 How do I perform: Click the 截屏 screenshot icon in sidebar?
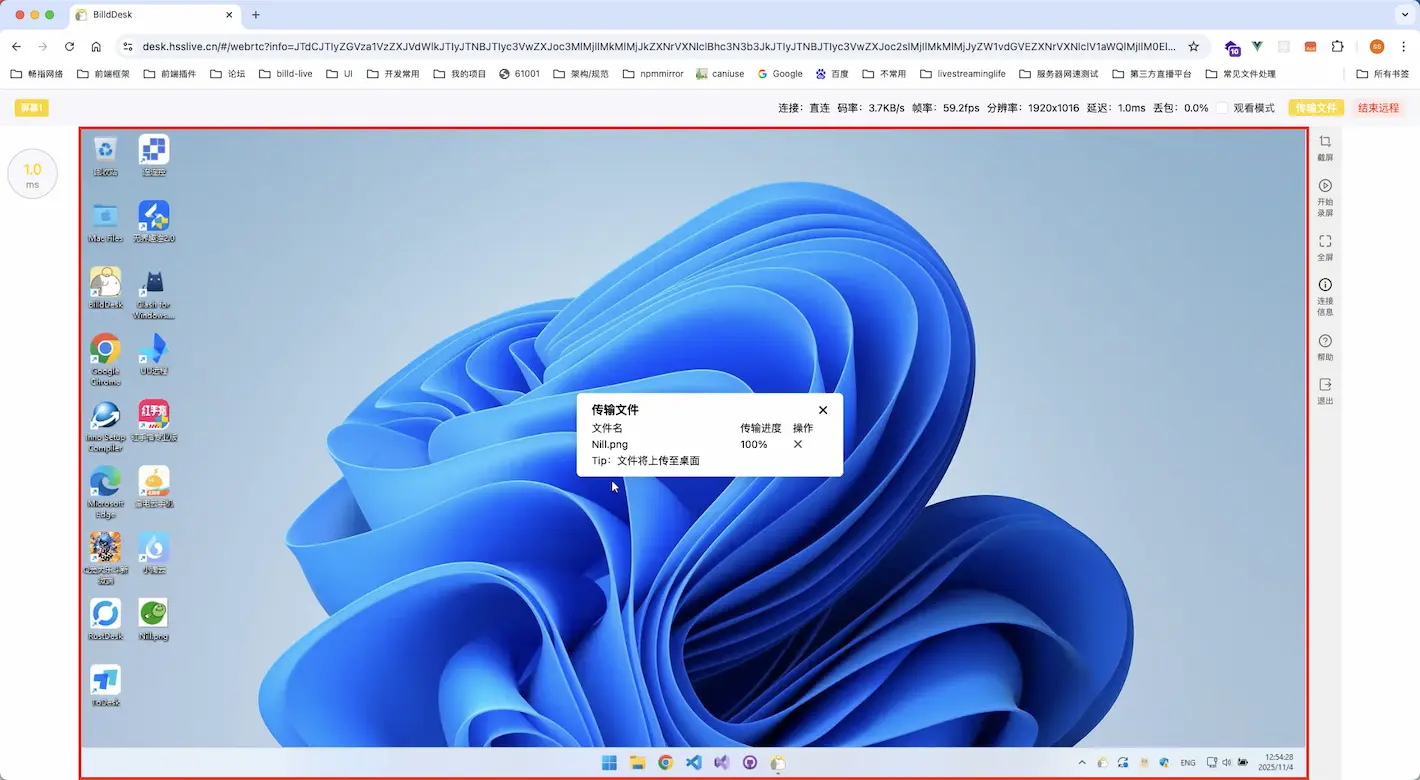[x=1325, y=143]
